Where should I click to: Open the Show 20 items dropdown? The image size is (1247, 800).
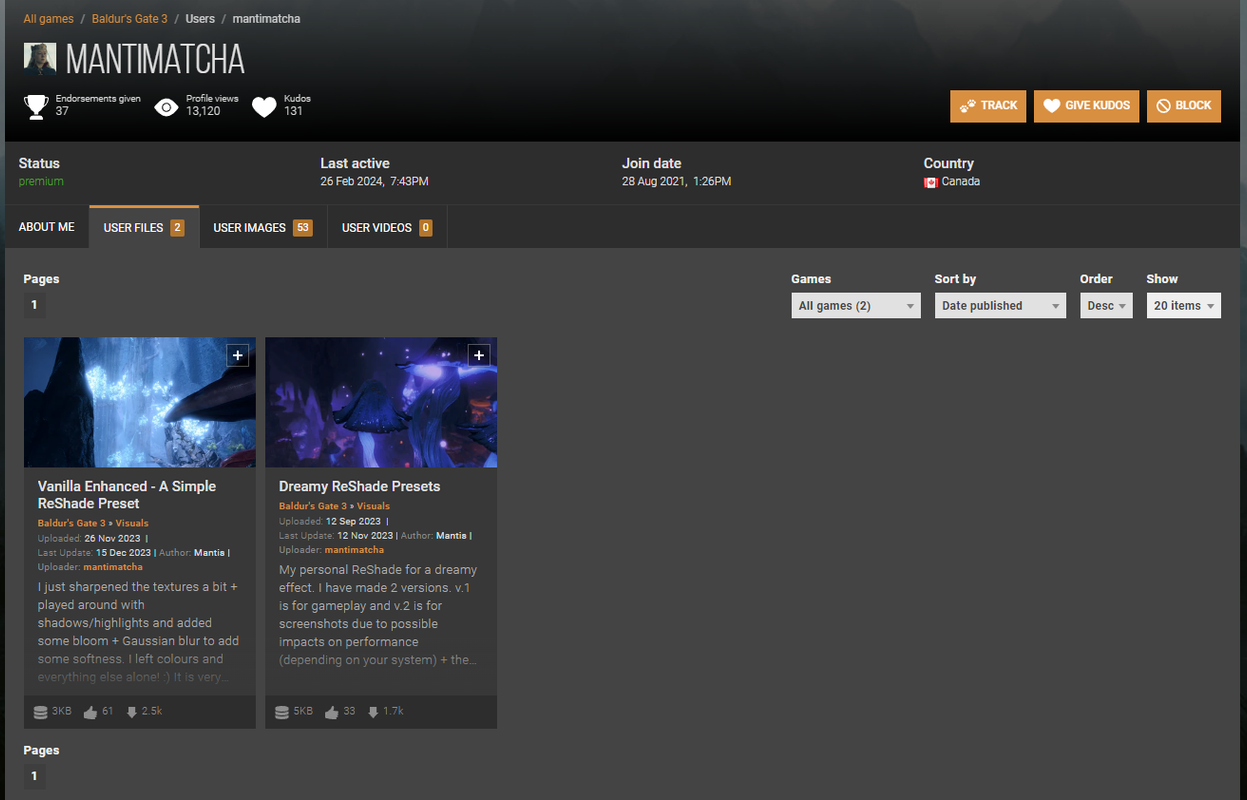[1183, 306]
